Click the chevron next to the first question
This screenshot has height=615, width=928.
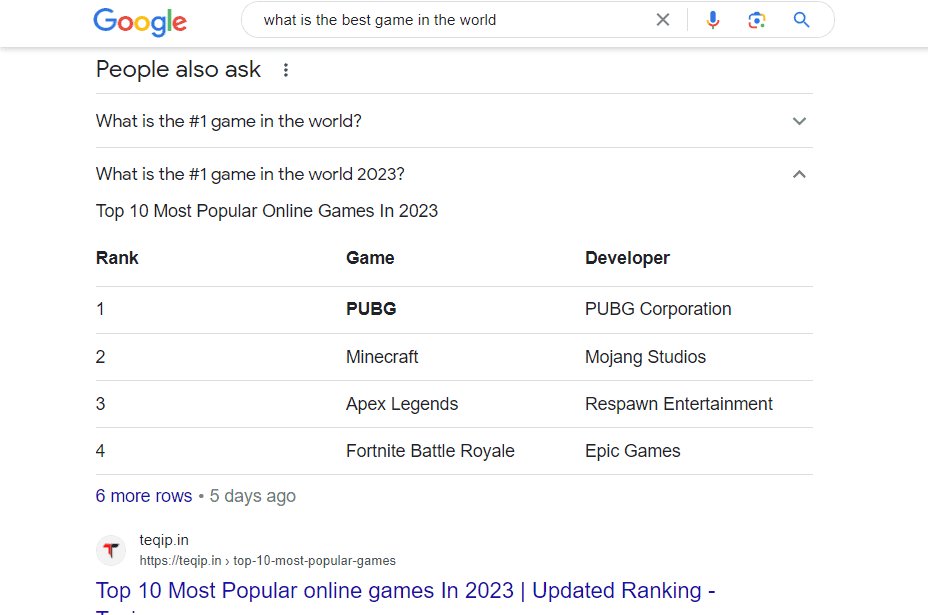799,120
